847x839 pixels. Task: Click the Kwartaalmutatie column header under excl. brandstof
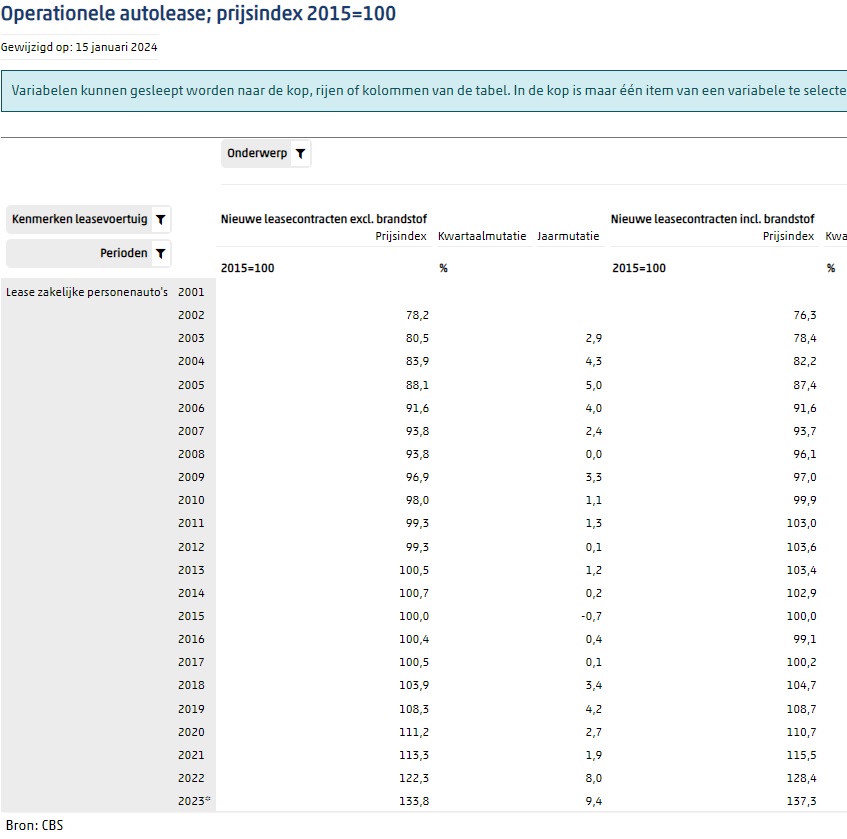(x=482, y=236)
